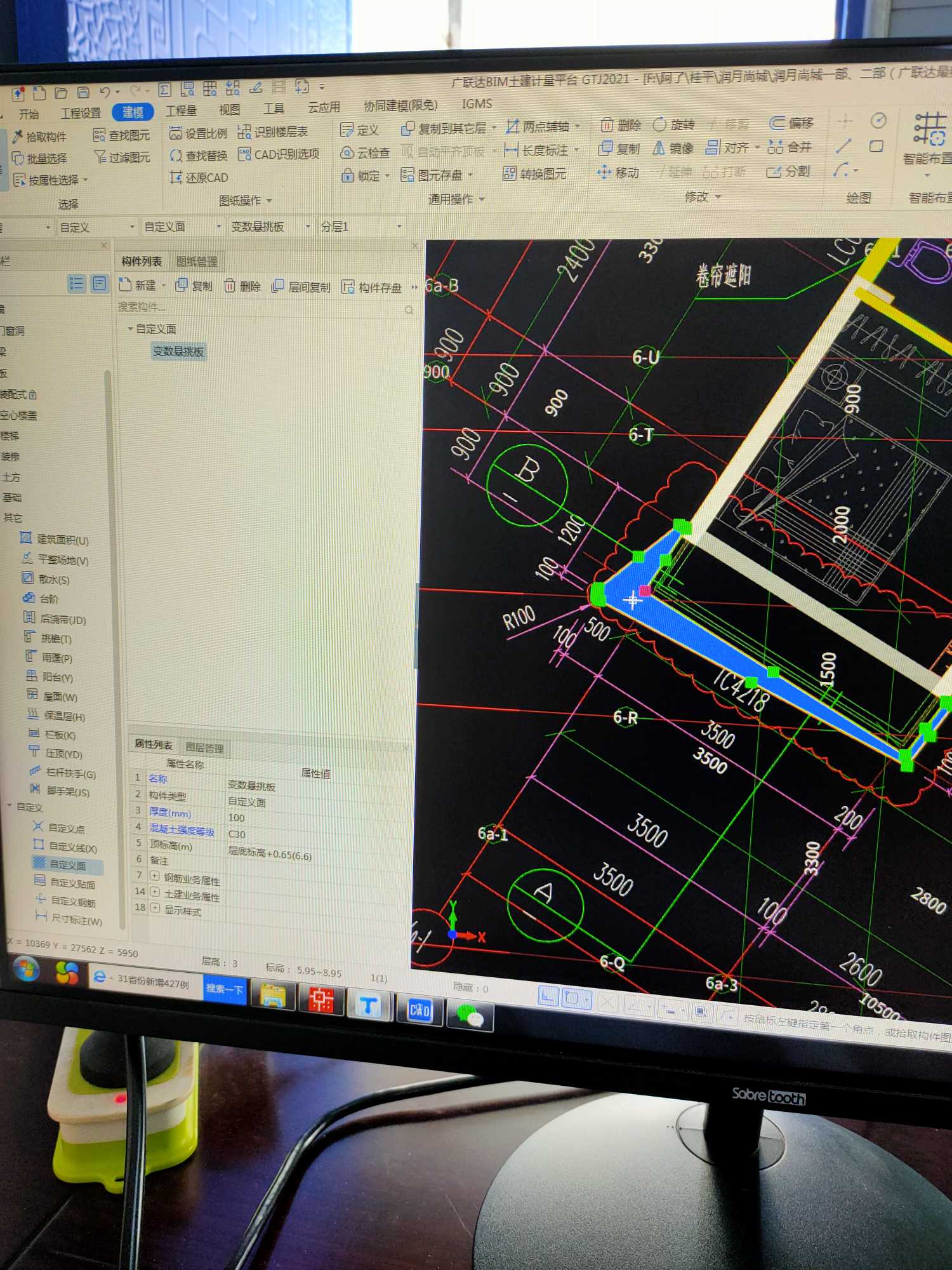Viewport: 952px width, 1270px height.
Task: Click the 偏移 offset tool
Action: point(791,123)
